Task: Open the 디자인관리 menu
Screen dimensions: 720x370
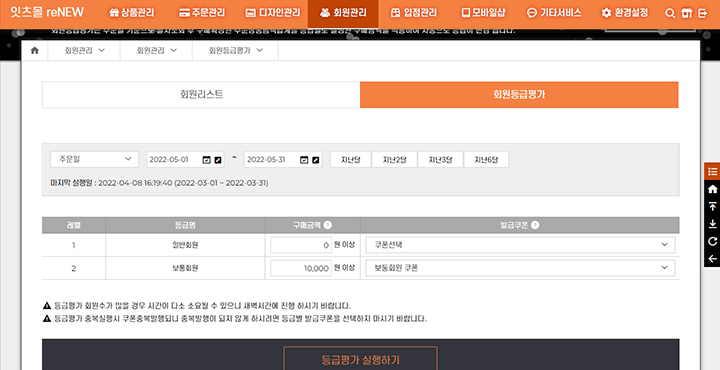Action: 273,13
